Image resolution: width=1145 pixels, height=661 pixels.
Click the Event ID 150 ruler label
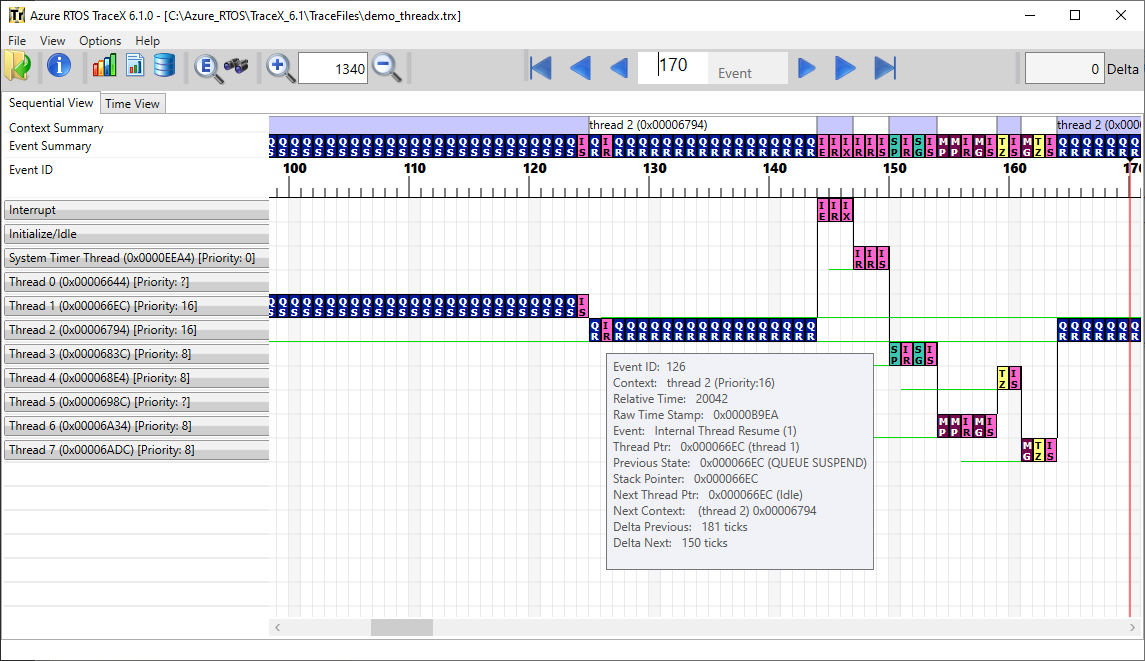click(x=894, y=168)
